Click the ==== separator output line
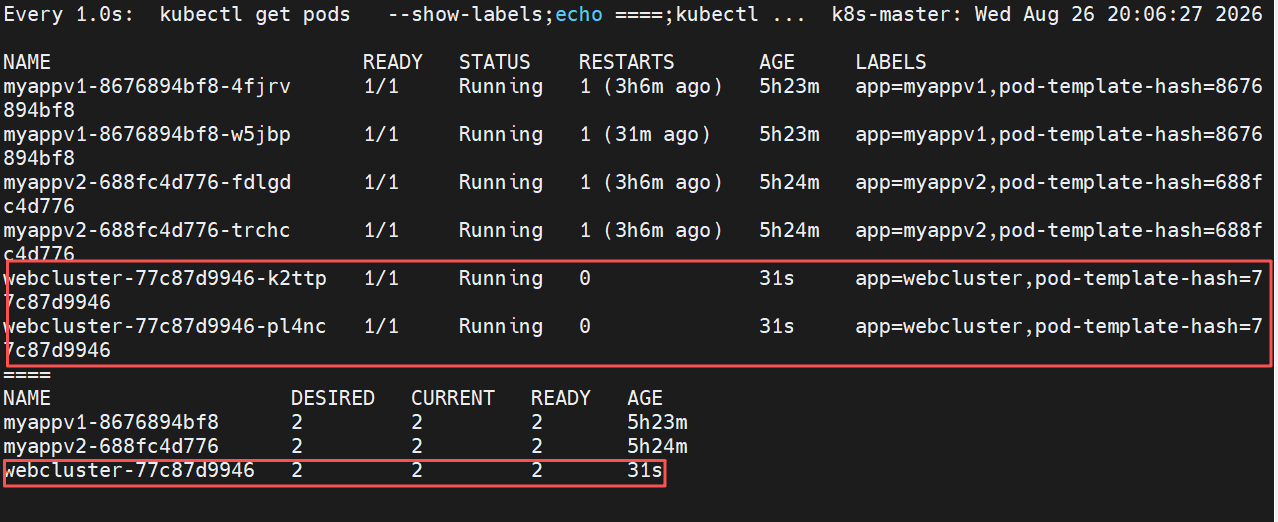 [27, 375]
